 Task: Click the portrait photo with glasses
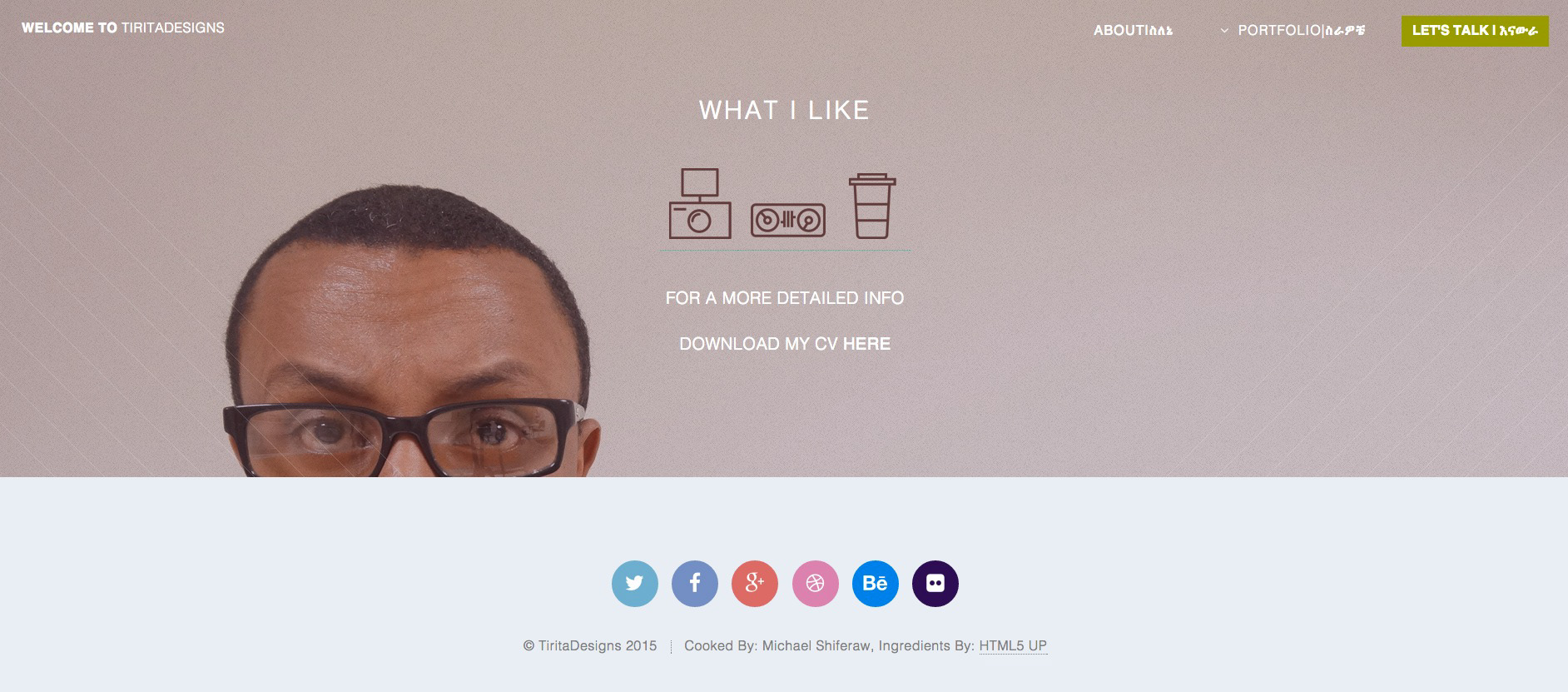pos(412,331)
